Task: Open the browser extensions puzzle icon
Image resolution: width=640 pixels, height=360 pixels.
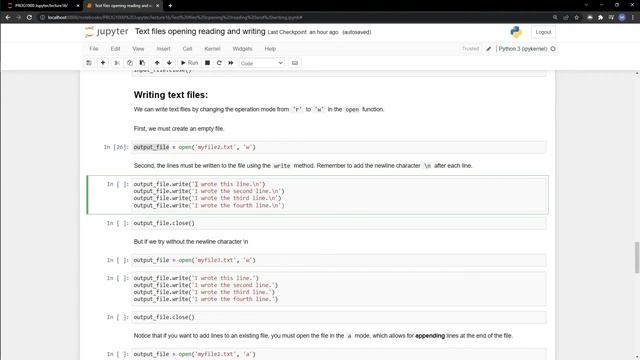Action: 600,18
